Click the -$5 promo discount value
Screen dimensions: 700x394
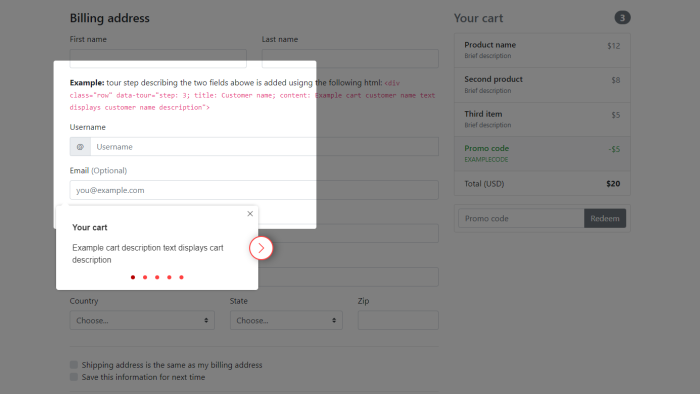(x=614, y=149)
